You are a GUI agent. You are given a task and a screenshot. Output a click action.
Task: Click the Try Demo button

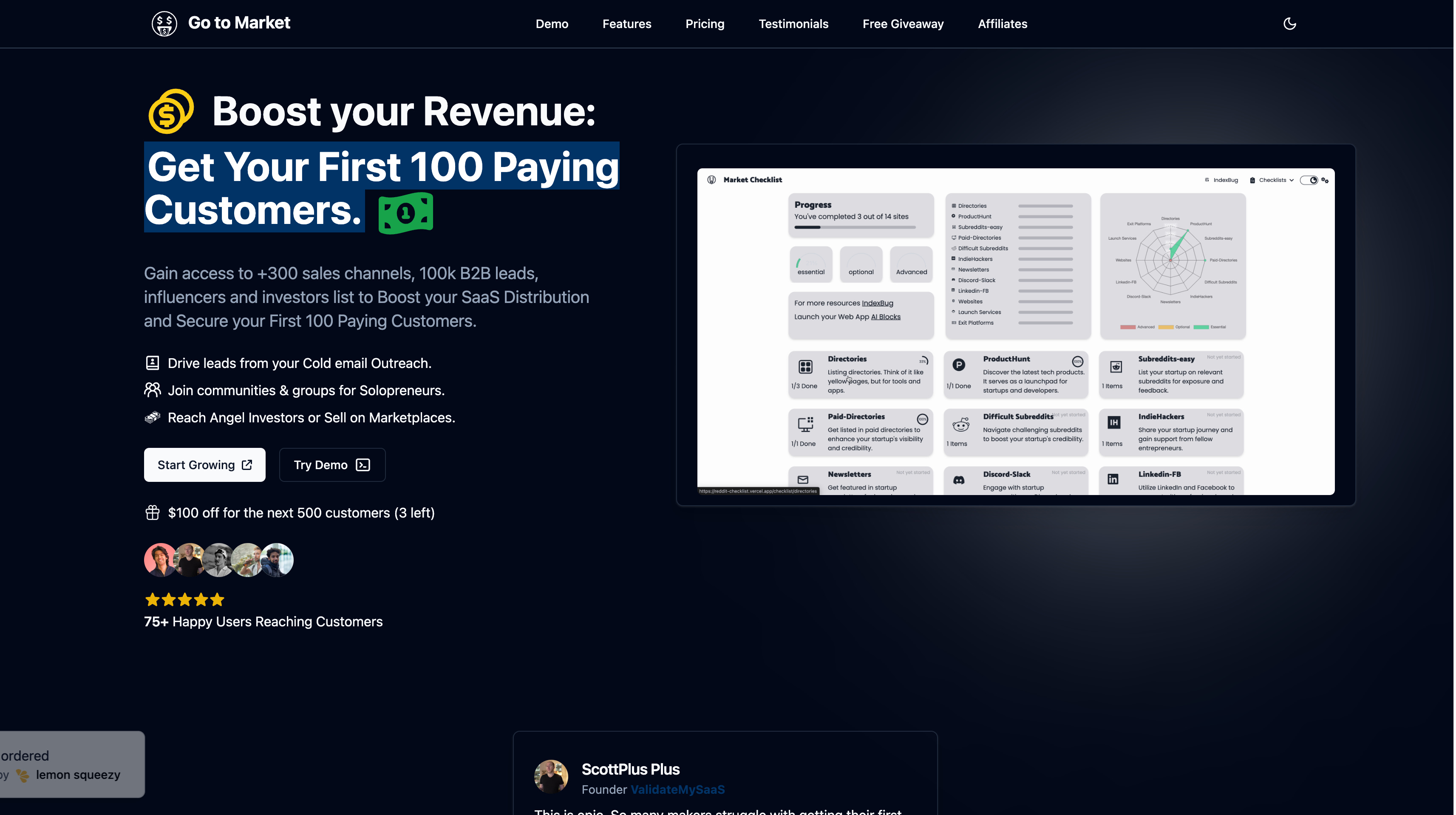[332, 464]
